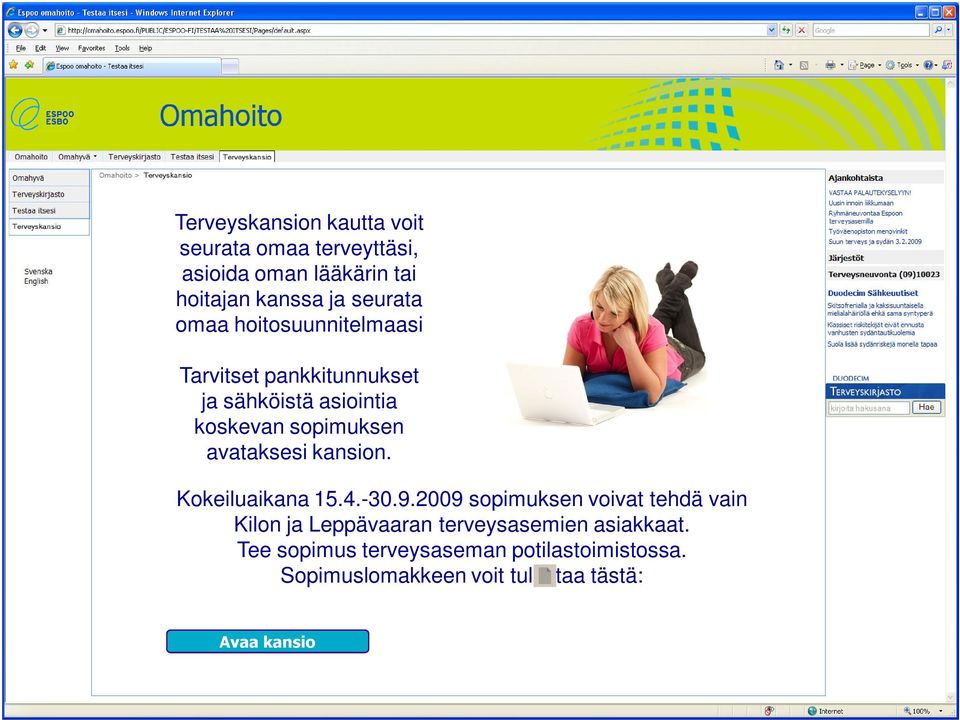Click the Print icon
Viewport: 960px width, 720px height.
click(x=830, y=65)
